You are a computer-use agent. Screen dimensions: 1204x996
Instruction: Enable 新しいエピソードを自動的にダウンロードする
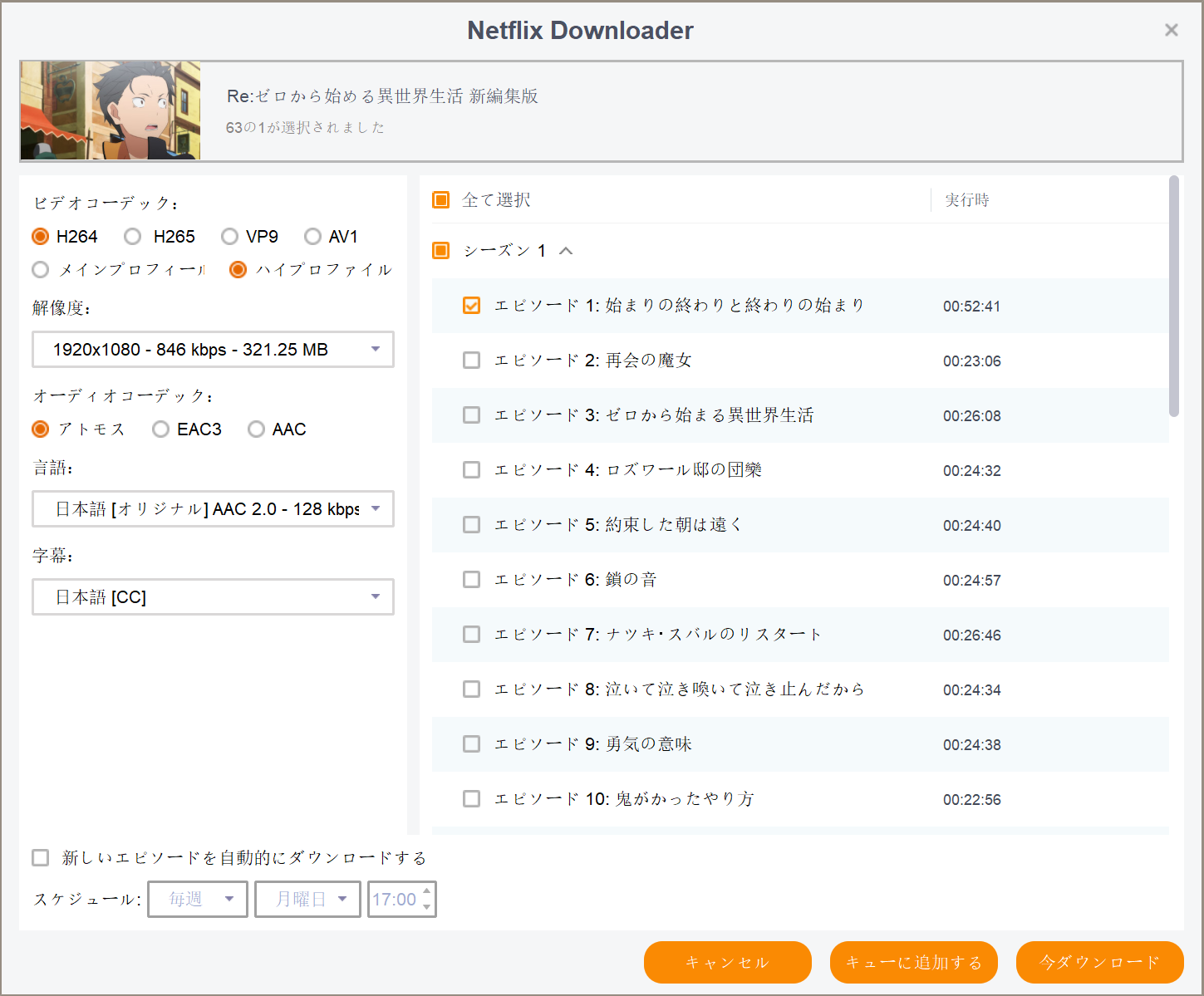[x=40, y=858]
